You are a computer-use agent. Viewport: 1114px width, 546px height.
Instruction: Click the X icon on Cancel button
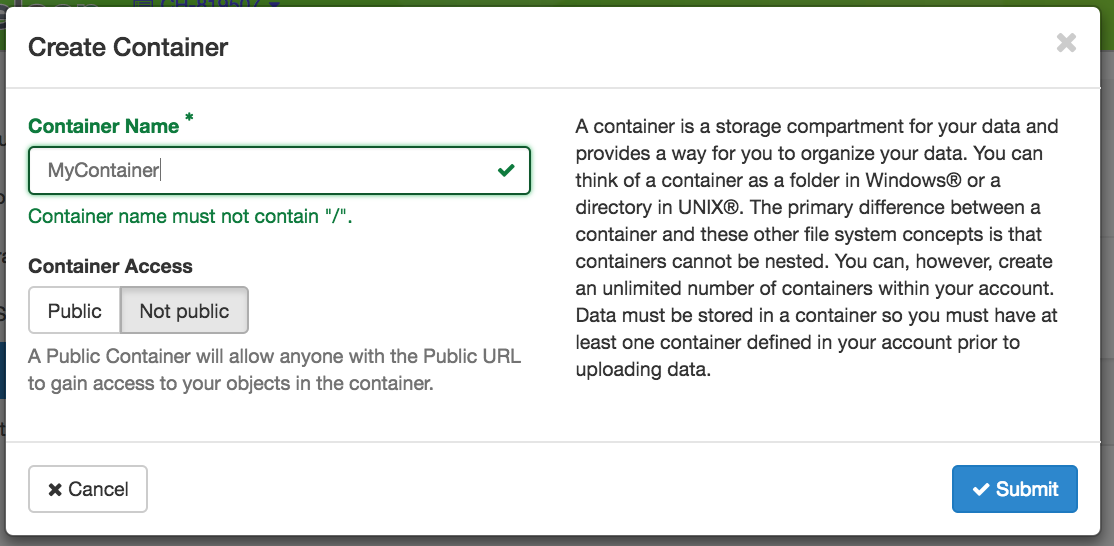click(x=55, y=489)
